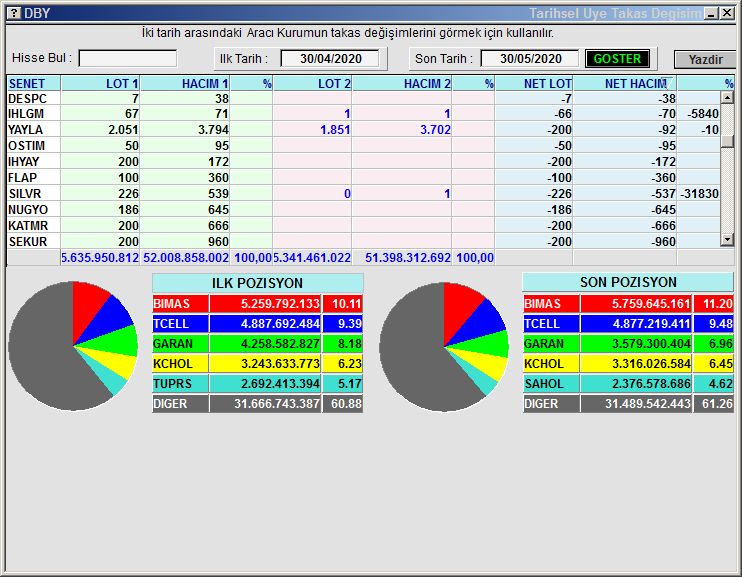The height and width of the screenshot is (577, 742).
Task: Click BIMAS value 5.759.645.161
Action: click(651, 304)
